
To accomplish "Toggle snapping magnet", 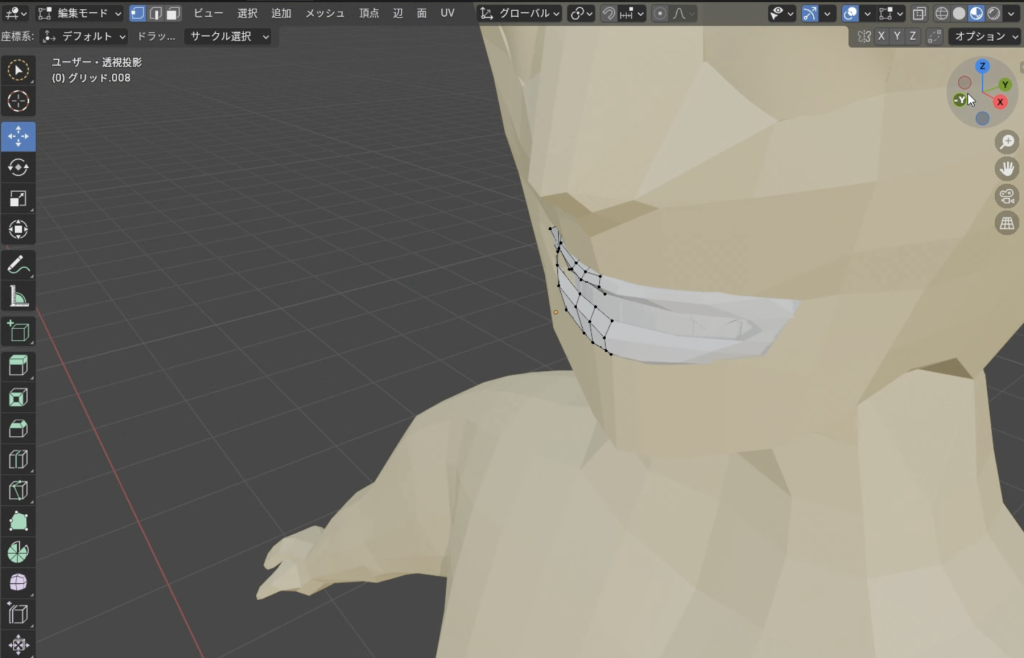I will coord(609,13).
